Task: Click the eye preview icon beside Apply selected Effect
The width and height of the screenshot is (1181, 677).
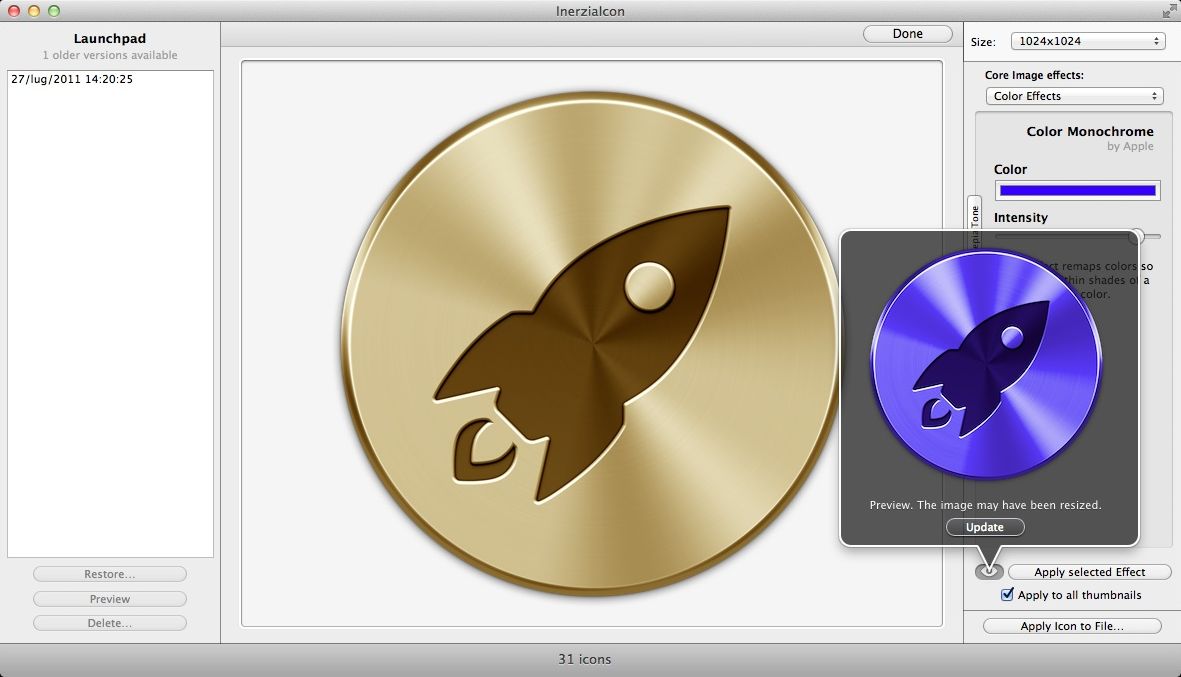Action: point(989,572)
